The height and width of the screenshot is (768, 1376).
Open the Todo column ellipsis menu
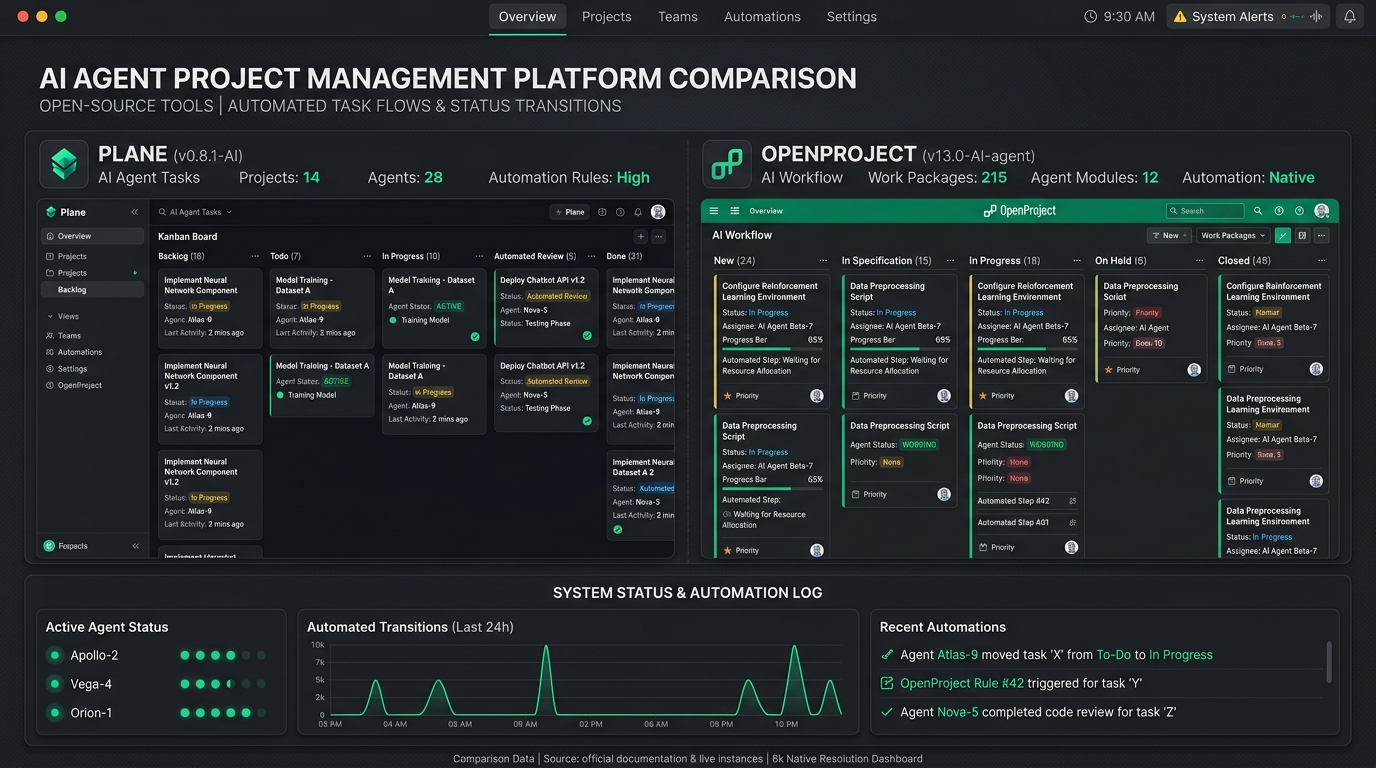tap(367, 257)
